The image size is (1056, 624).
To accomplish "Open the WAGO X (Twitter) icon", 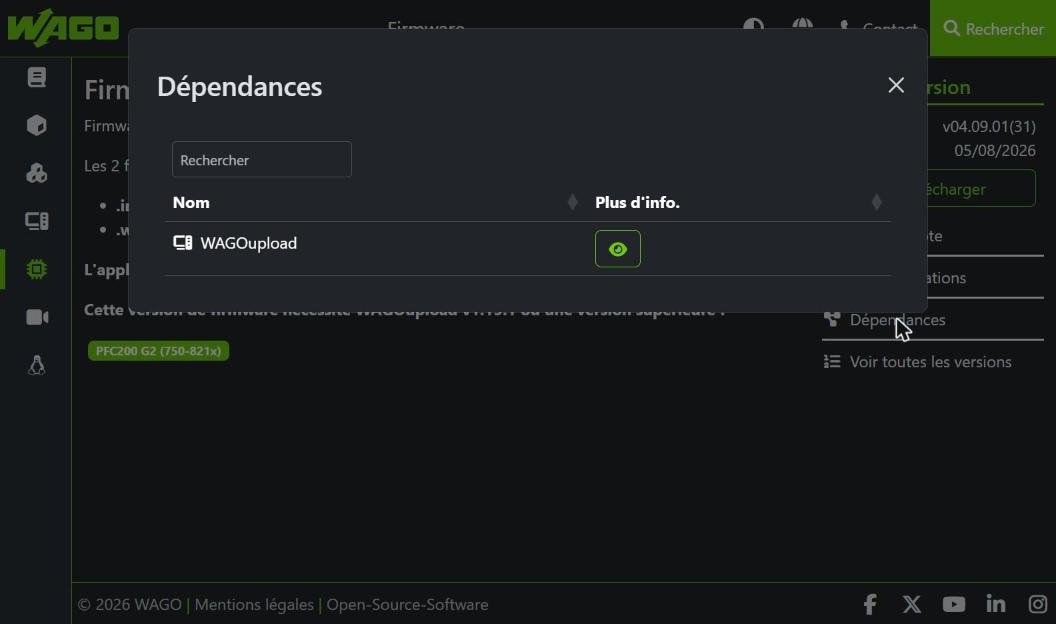I will coord(912,604).
